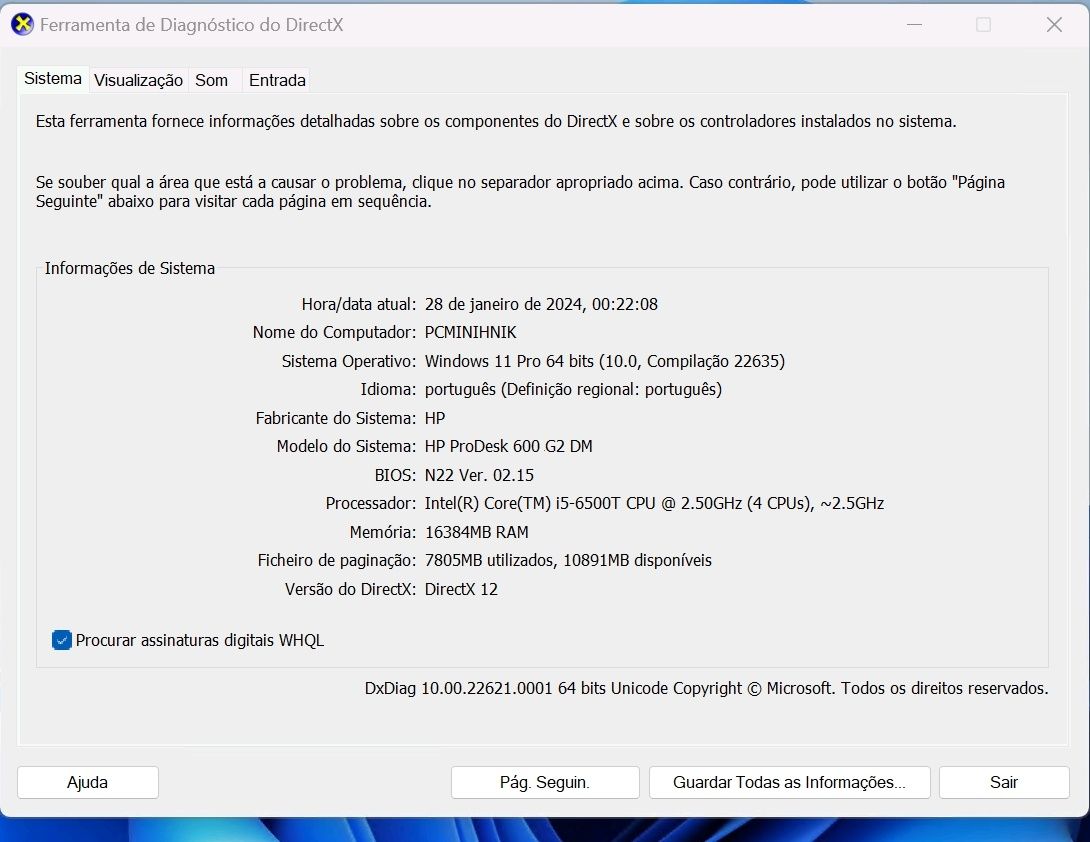This screenshot has height=842, width=1090.
Task: Switch to the Sistema tab
Action: 53,79
